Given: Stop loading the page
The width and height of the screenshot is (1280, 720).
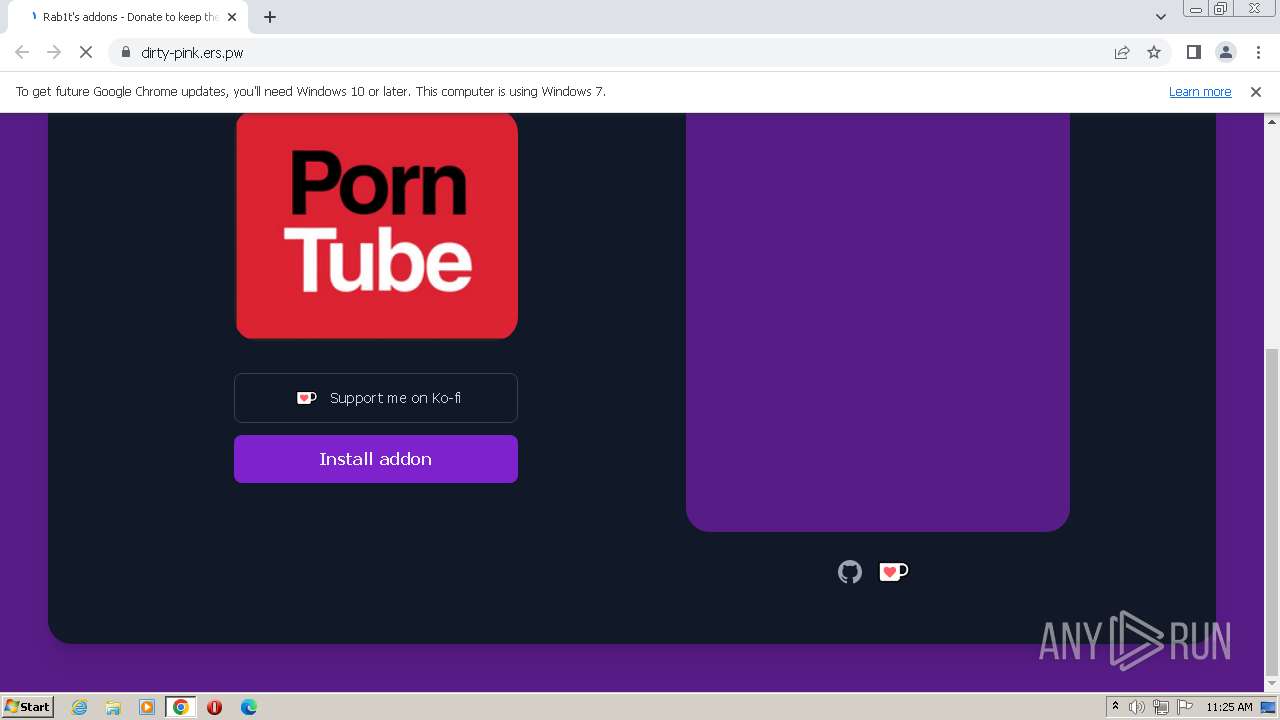Looking at the screenshot, I should 86,53.
